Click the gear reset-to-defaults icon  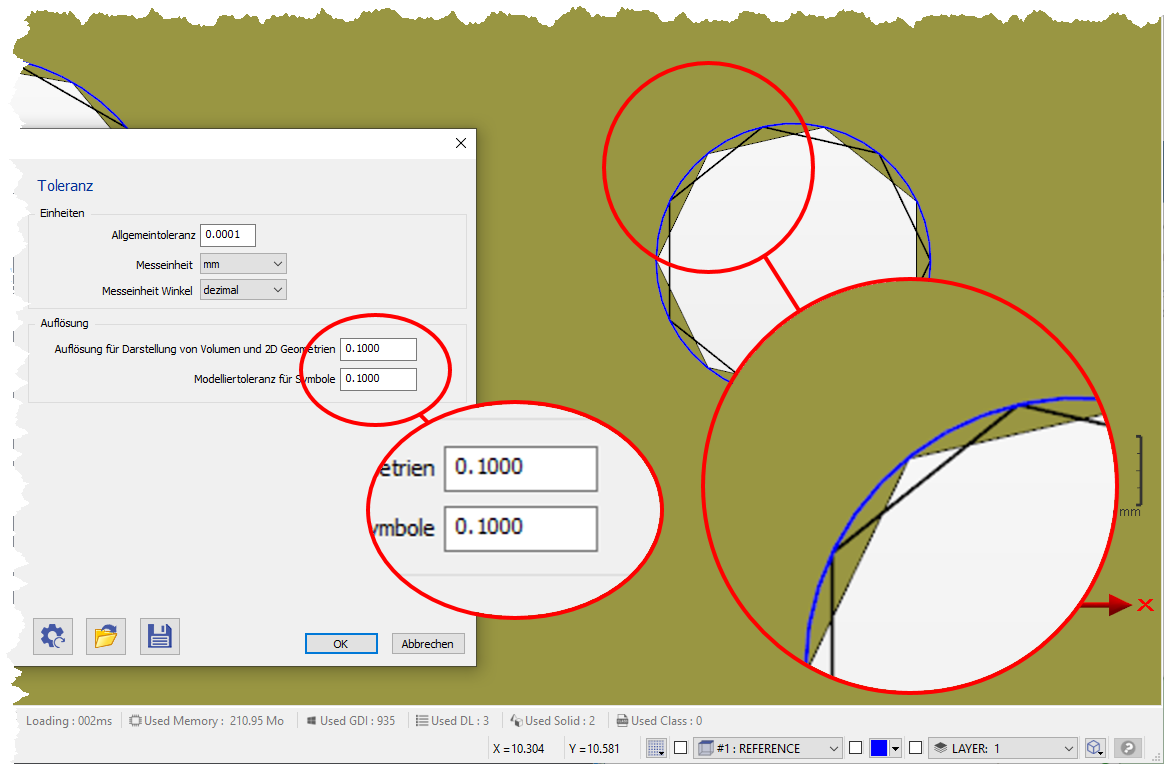click(53, 636)
